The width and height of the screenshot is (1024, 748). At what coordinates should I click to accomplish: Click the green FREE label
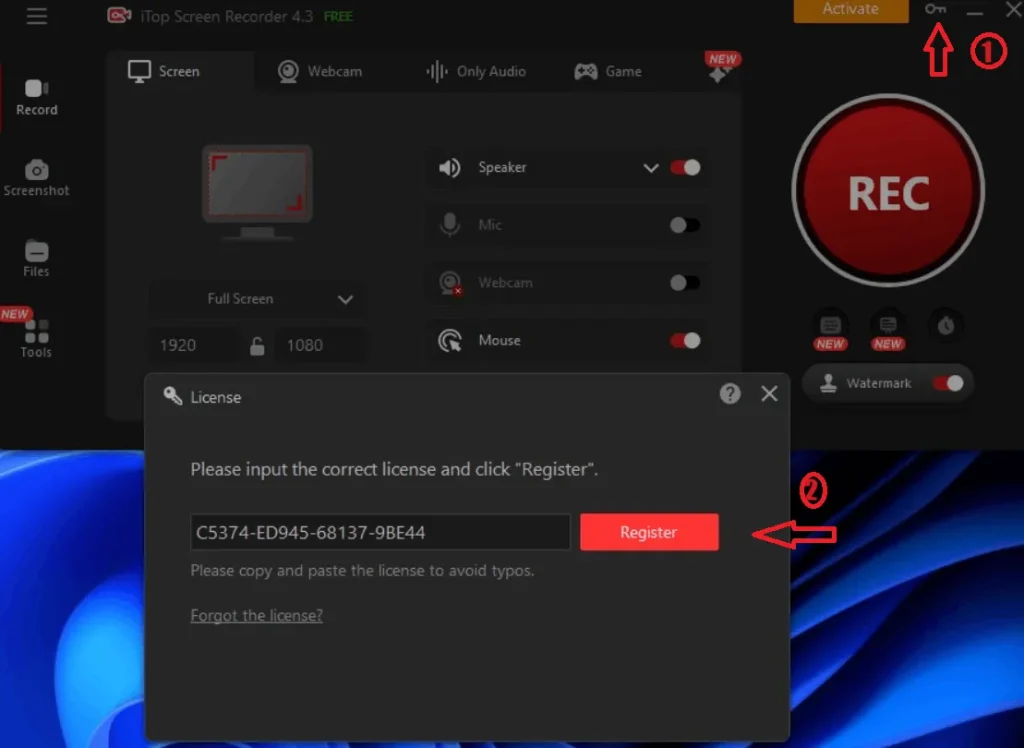338,16
